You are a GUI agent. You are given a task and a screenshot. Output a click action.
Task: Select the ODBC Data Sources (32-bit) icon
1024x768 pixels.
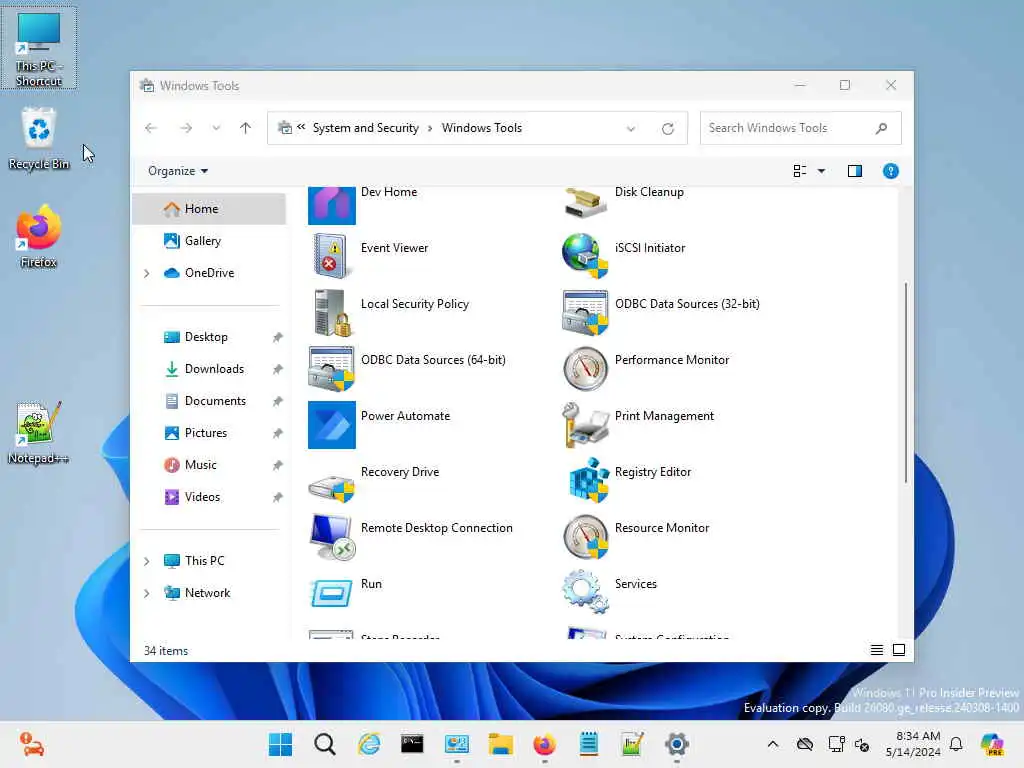(585, 312)
